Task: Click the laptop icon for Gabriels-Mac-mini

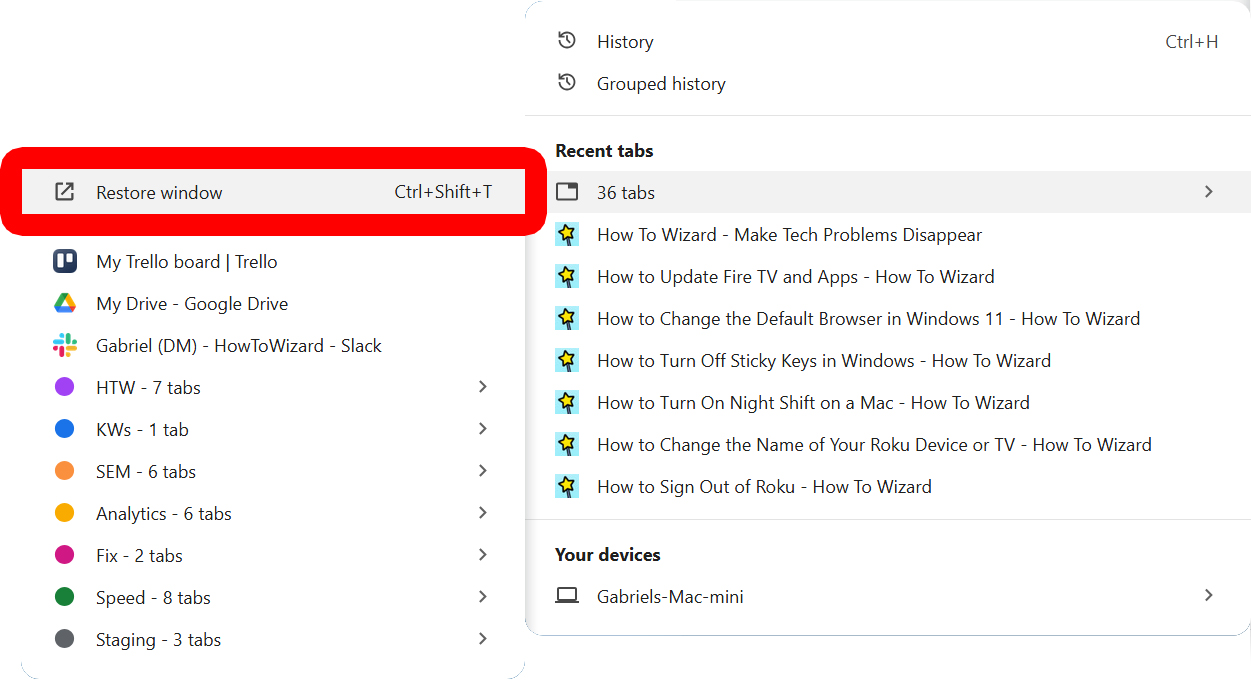Action: [x=567, y=596]
